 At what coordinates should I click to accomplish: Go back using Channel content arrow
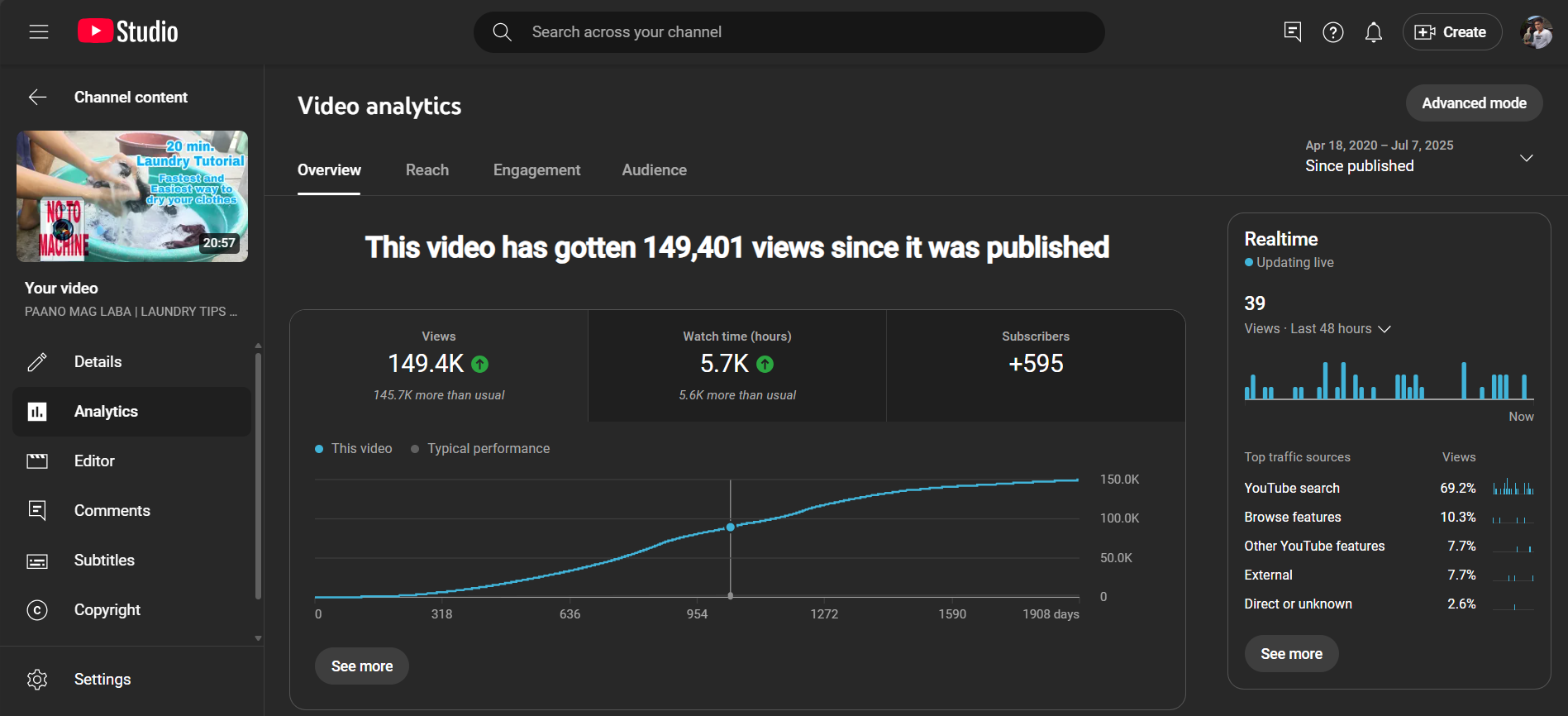click(x=38, y=97)
